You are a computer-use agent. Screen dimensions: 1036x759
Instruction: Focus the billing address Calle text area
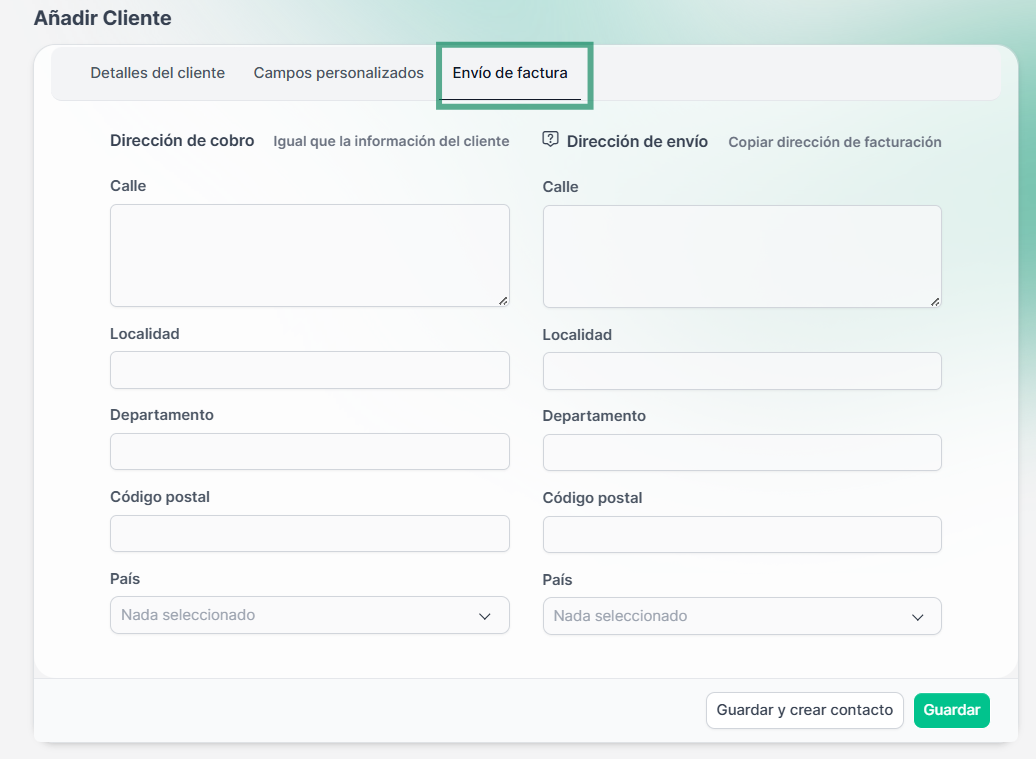point(310,255)
